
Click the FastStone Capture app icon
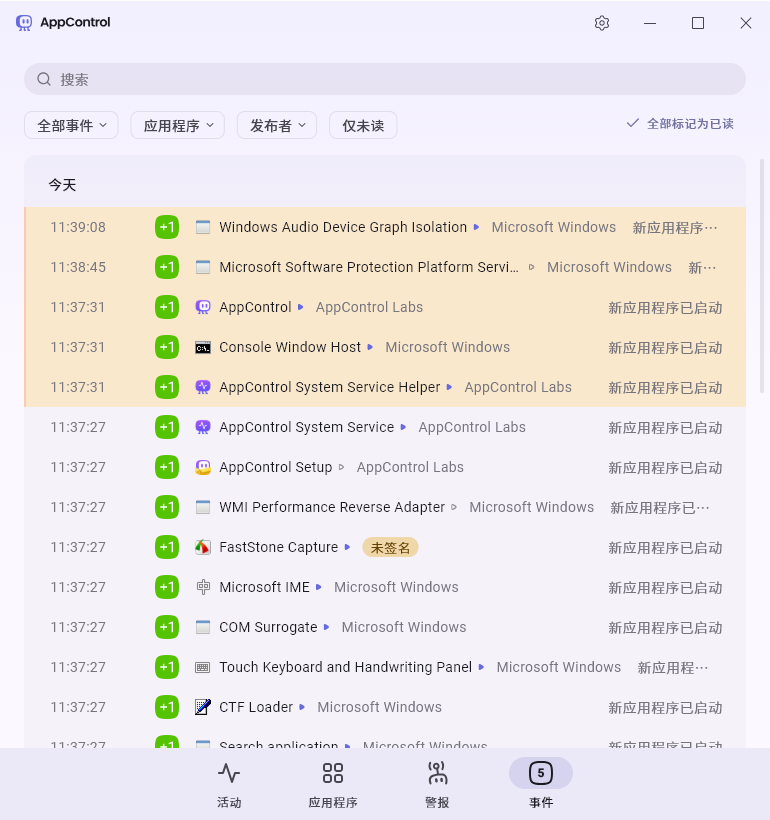(203, 547)
